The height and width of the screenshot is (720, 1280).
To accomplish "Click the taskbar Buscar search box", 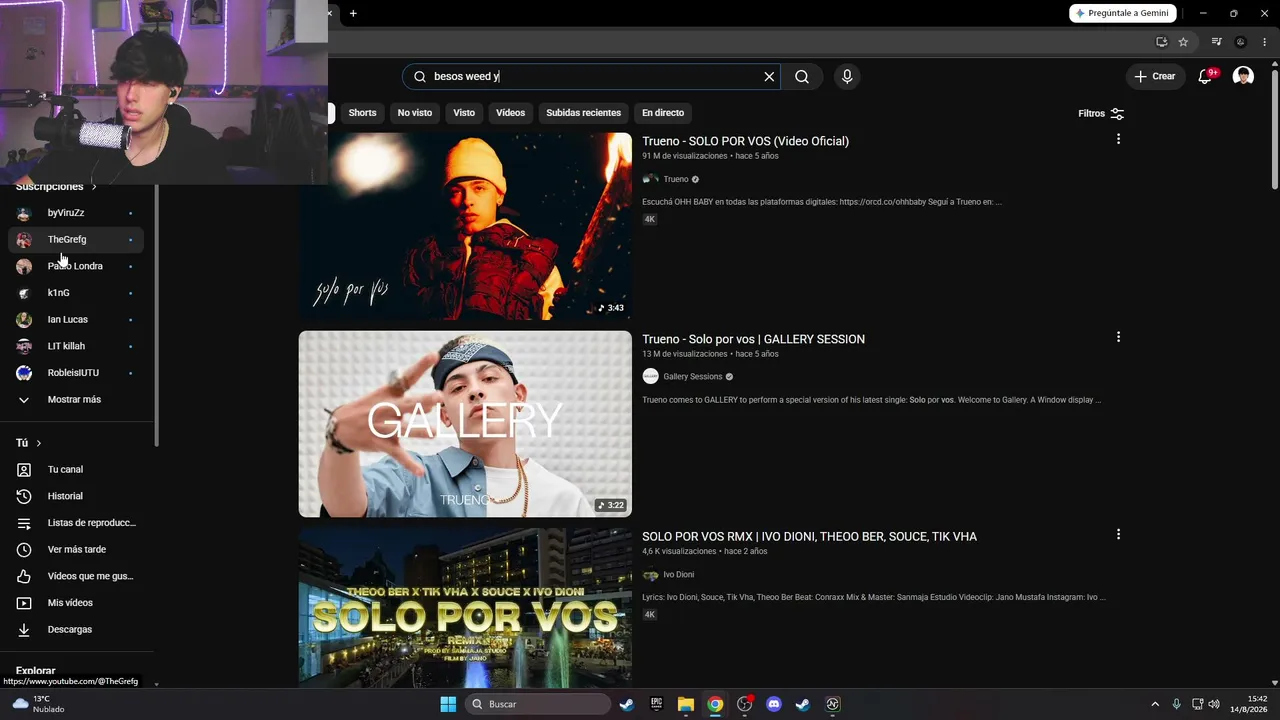I will (538, 704).
